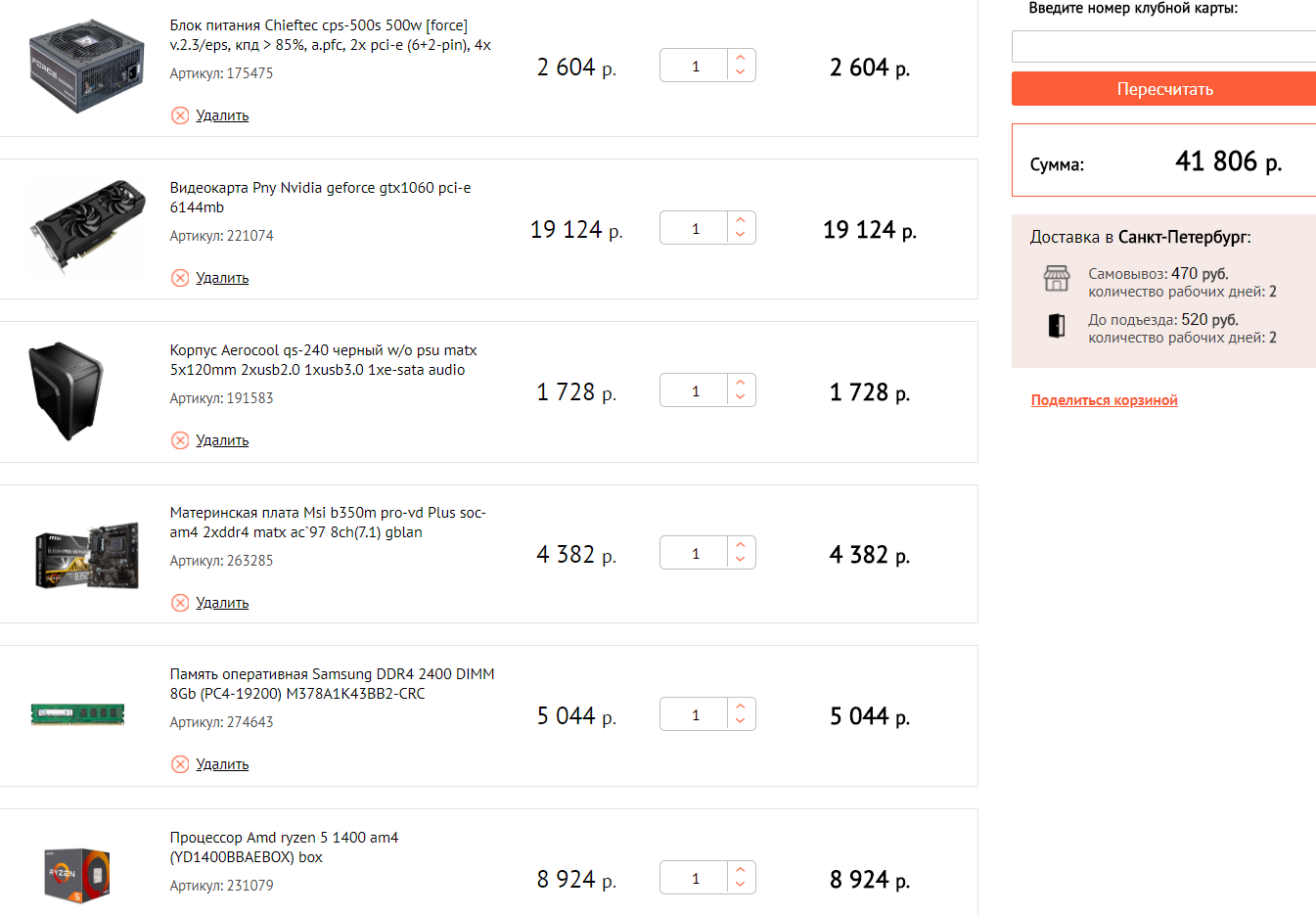
Task: Focus the club card number field
Action: pos(1163,47)
